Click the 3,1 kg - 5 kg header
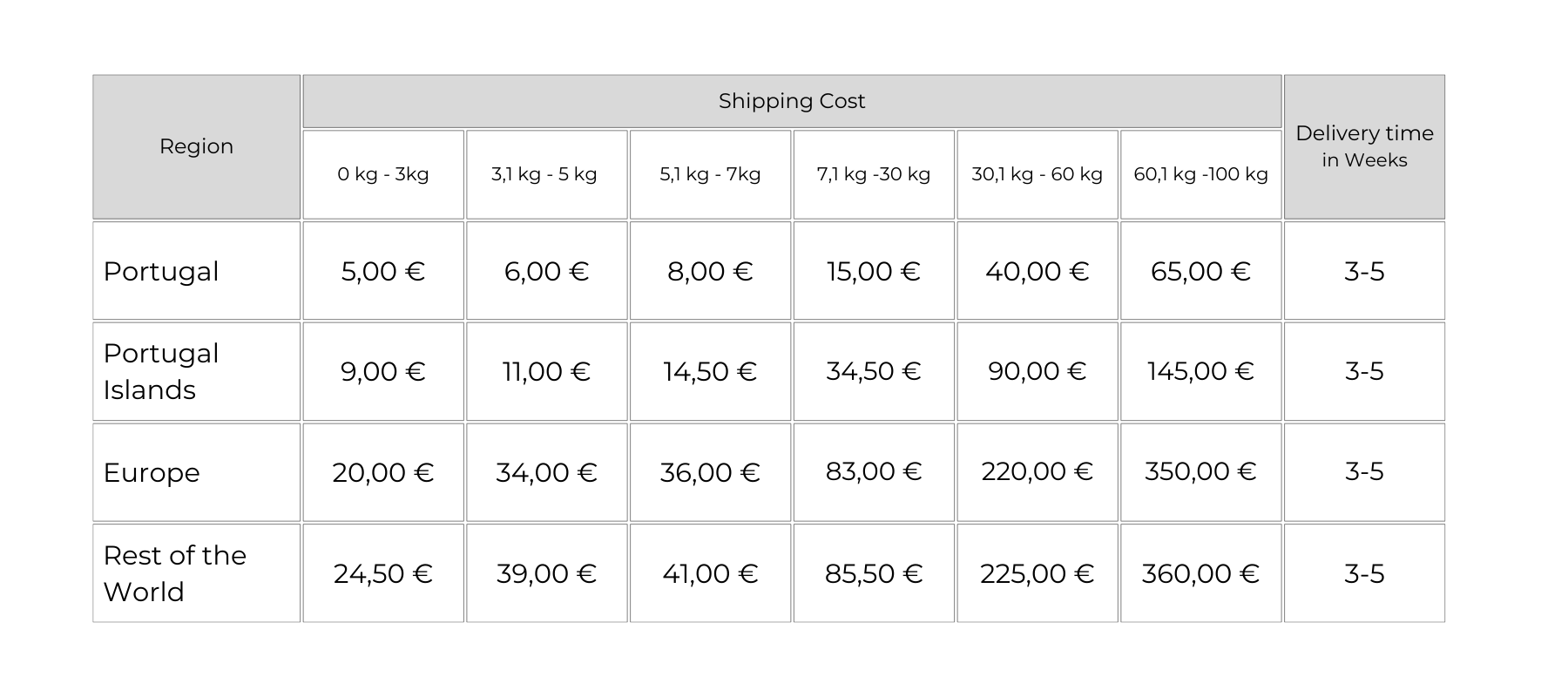 pyautogui.click(x=544, y=174)
